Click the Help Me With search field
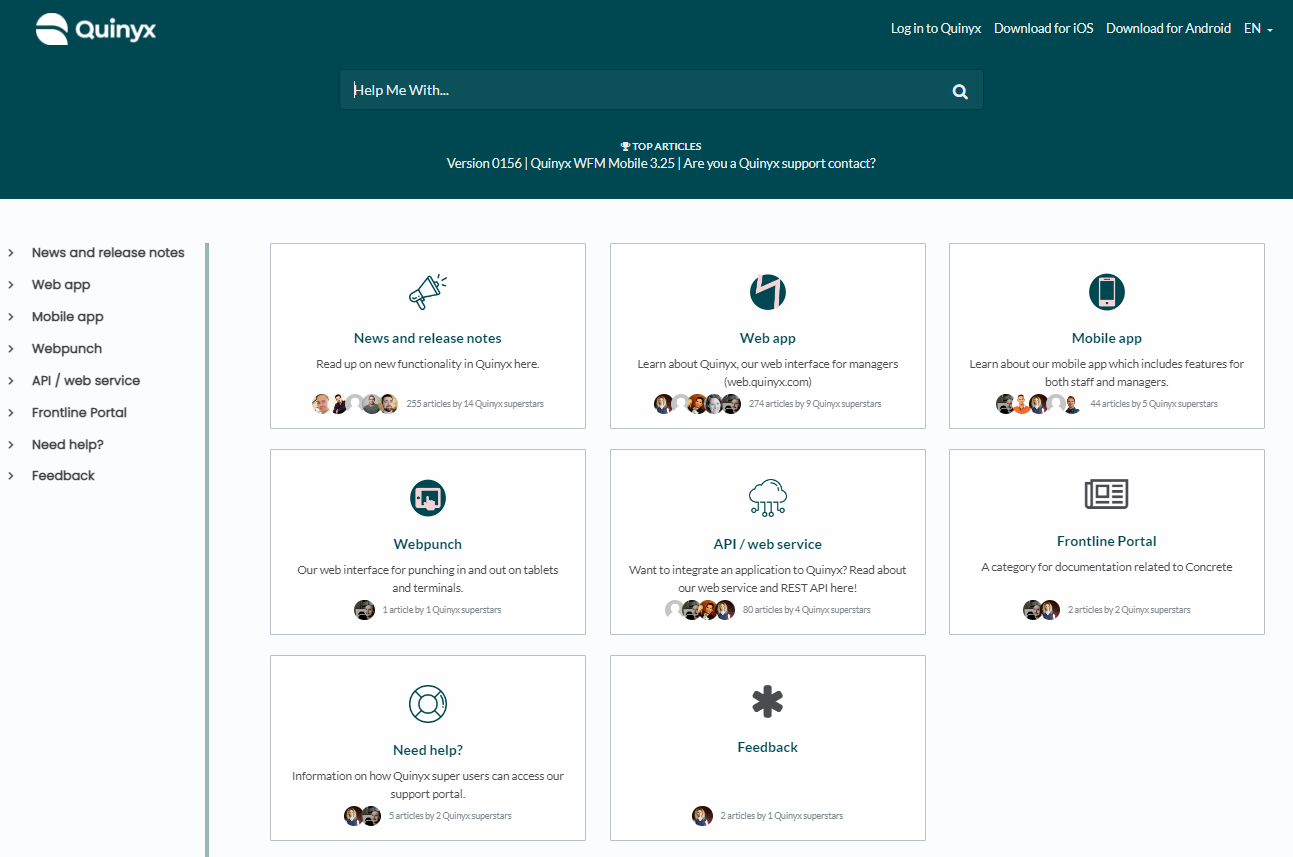Image resolution: width=1293 pixels, height=857 pixels. click(x=661, y=90)
